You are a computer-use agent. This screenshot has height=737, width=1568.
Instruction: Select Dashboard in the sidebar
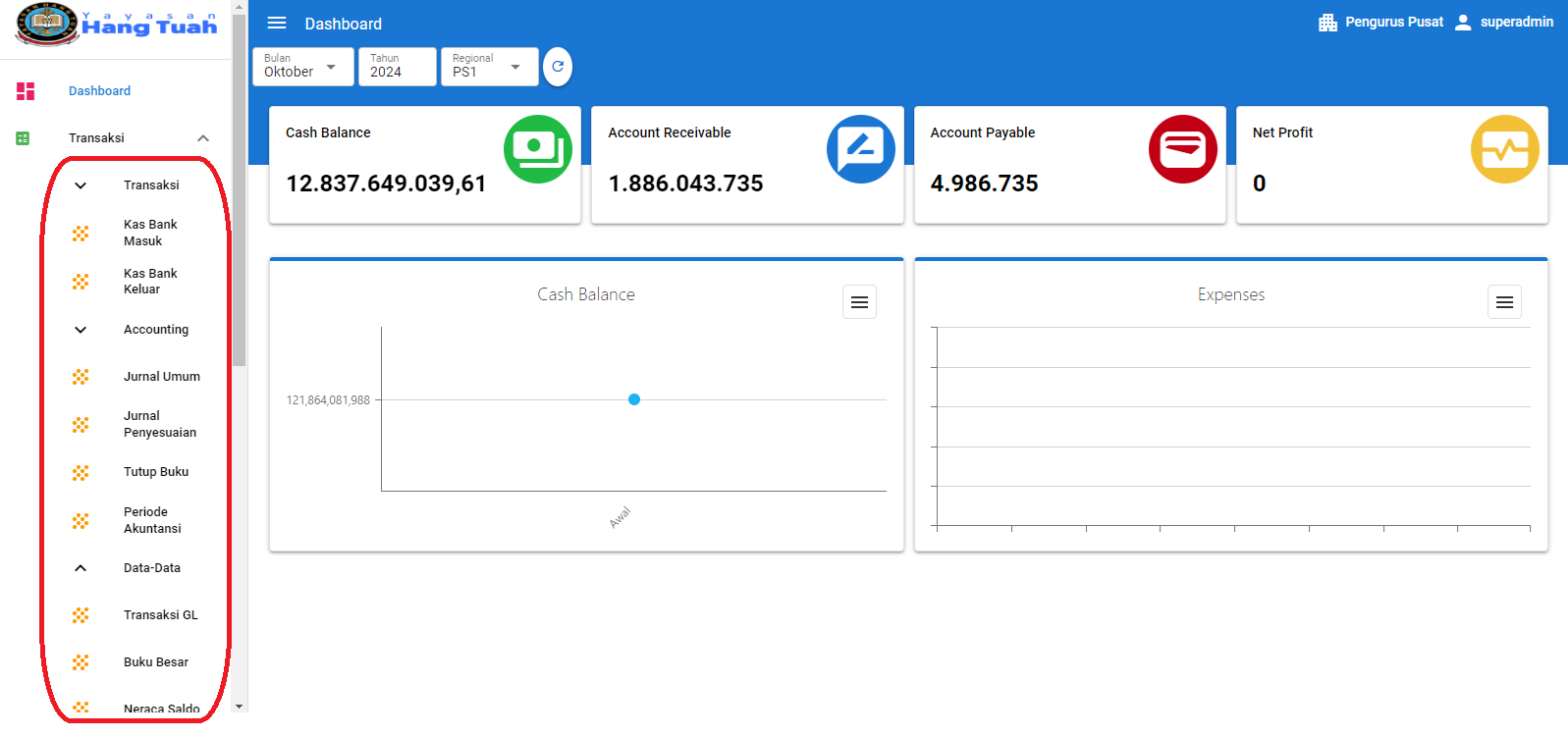[99, 91]
